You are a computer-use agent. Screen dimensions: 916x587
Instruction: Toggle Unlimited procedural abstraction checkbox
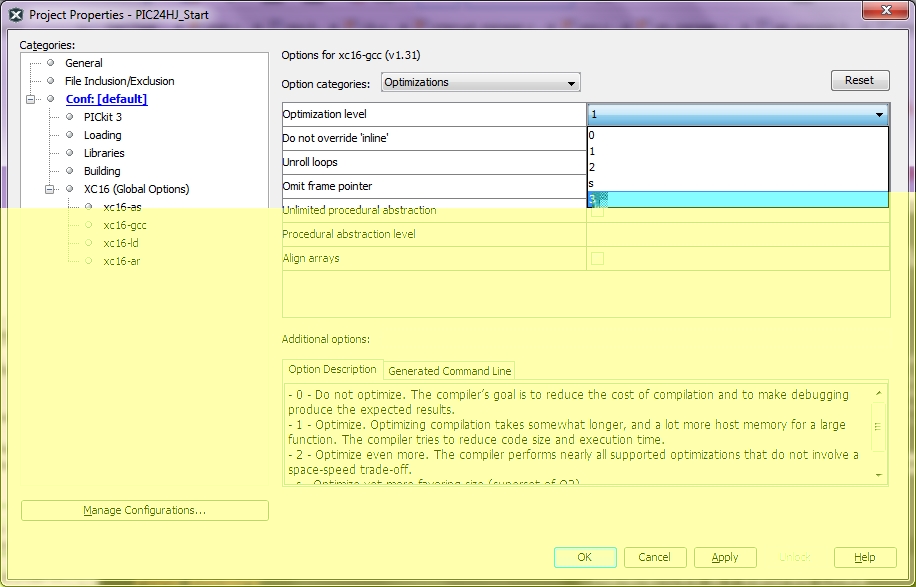pyautogui.click(x=597, y=211)
